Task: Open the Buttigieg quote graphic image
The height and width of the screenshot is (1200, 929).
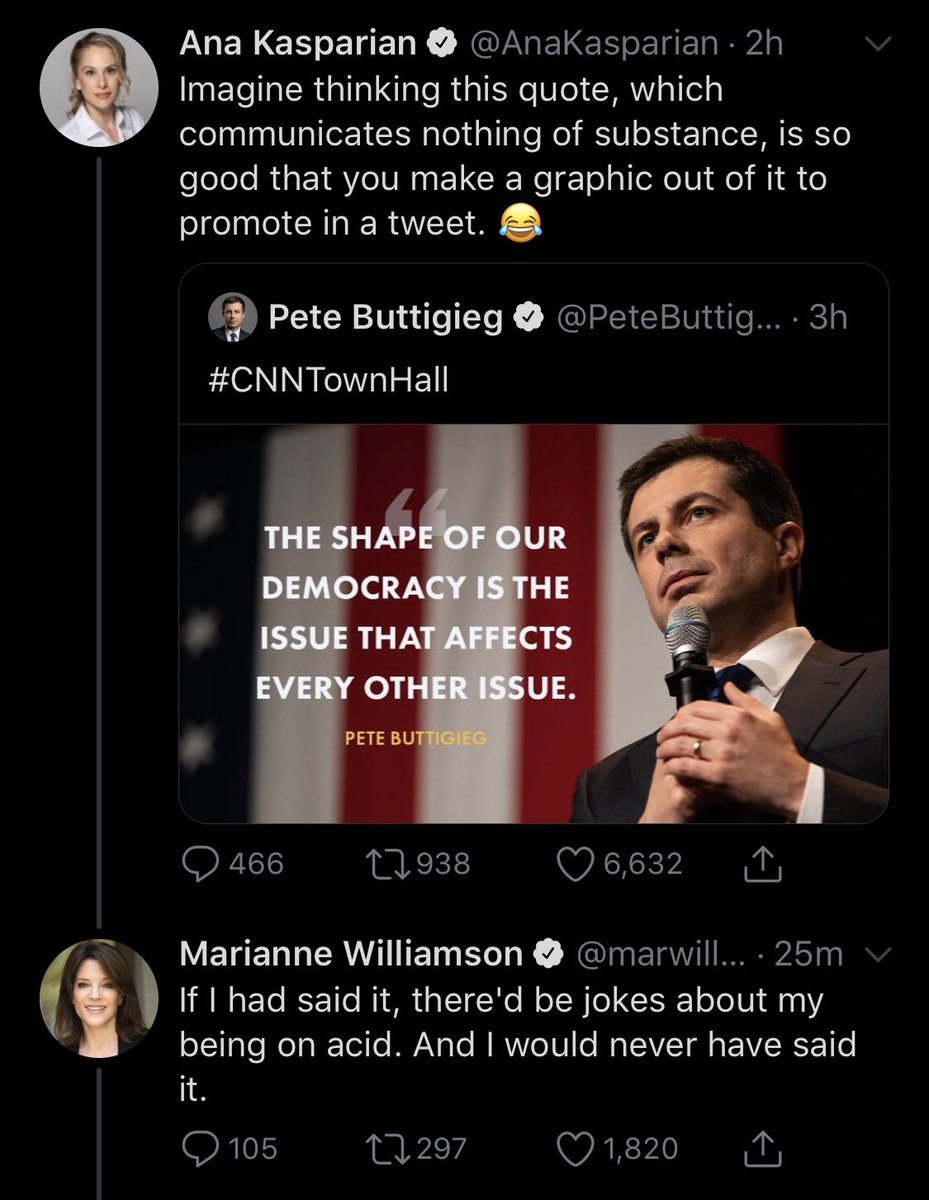Action: 533,623
